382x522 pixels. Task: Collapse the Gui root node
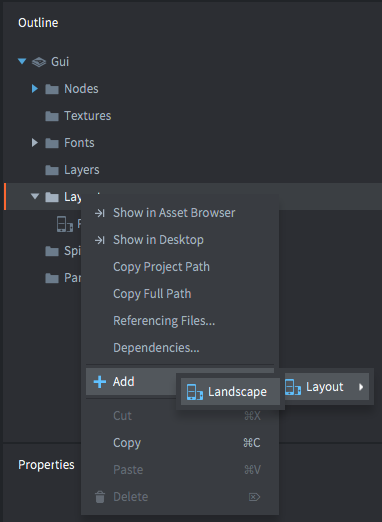click(x=22, y=61)
